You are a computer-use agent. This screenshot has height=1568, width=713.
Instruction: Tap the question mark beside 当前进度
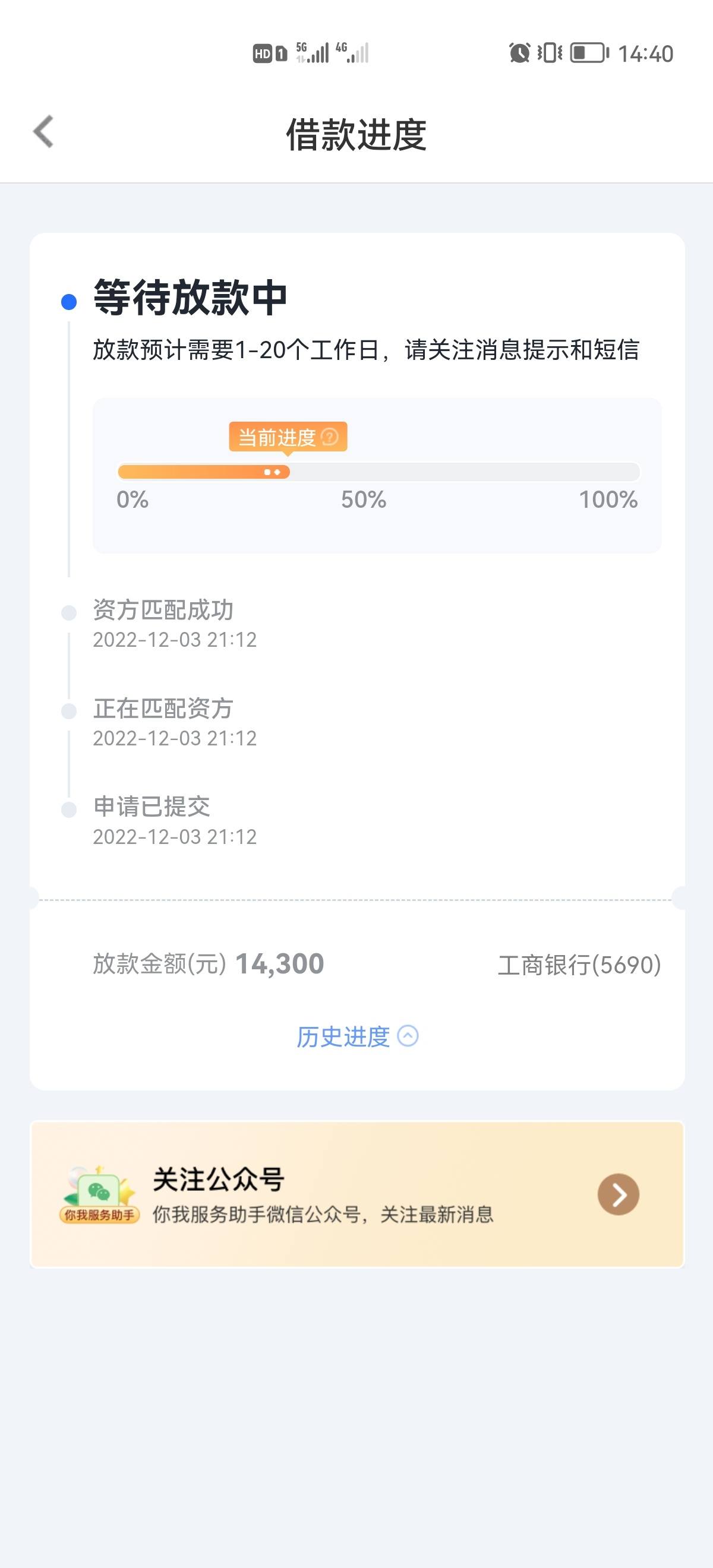[x=329, y=437]
